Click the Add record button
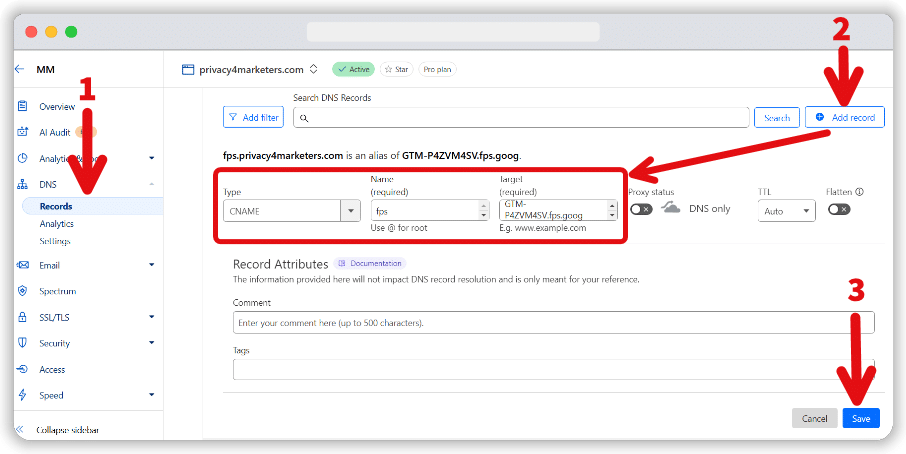The width and height of the screenshot is (906, 454). coord(845,117)
